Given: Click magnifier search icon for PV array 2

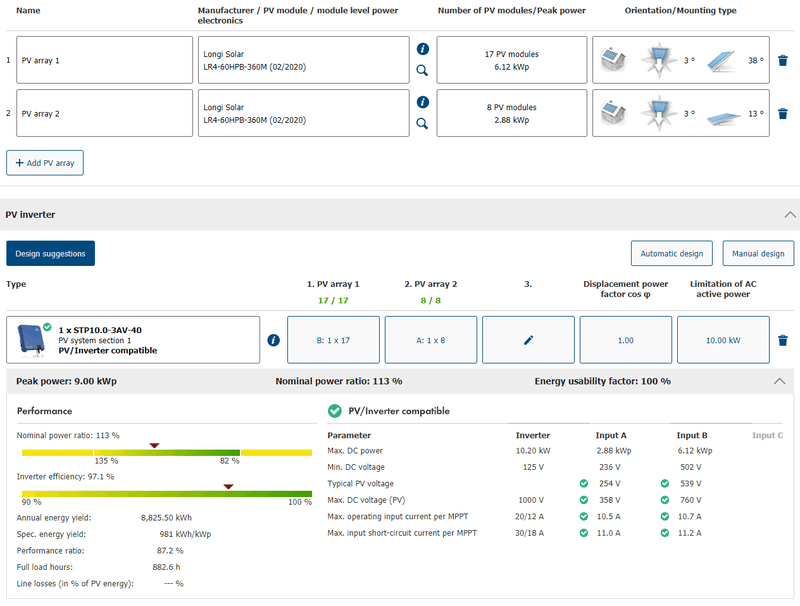Looking at the screenshot, I should [x=422, y=124].
